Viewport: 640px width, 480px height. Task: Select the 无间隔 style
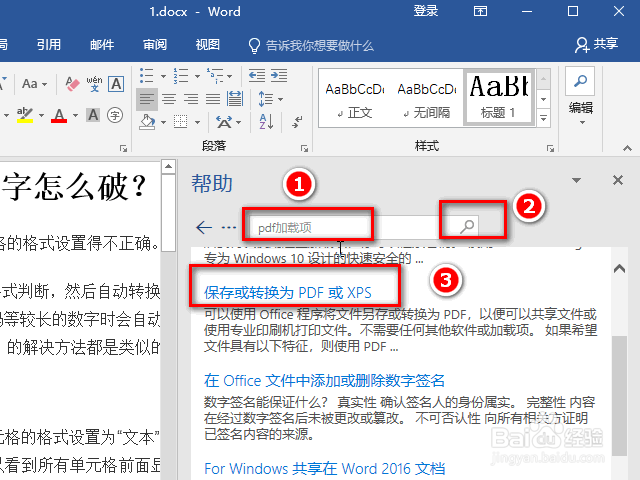pyautogui.click(x=427, y=98)
